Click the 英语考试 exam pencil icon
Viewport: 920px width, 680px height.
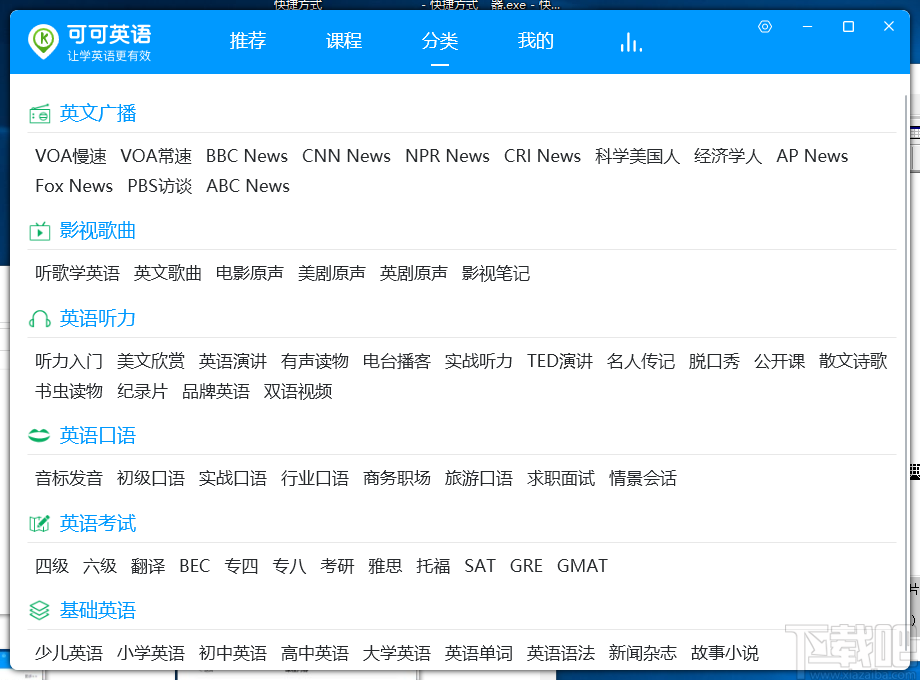tap(40, 523)
